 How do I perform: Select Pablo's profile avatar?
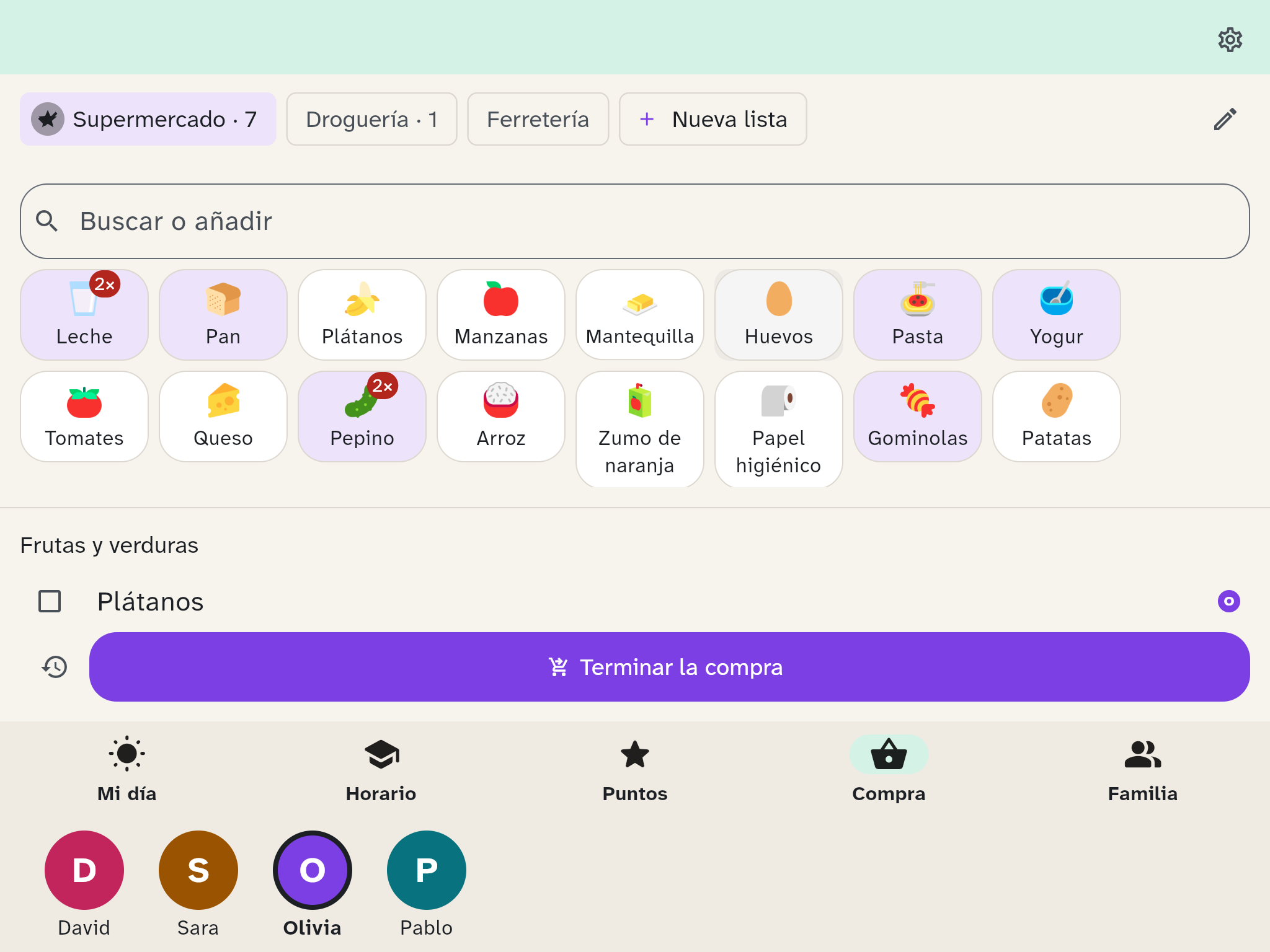pyautogui.click(x=427, y=870)
